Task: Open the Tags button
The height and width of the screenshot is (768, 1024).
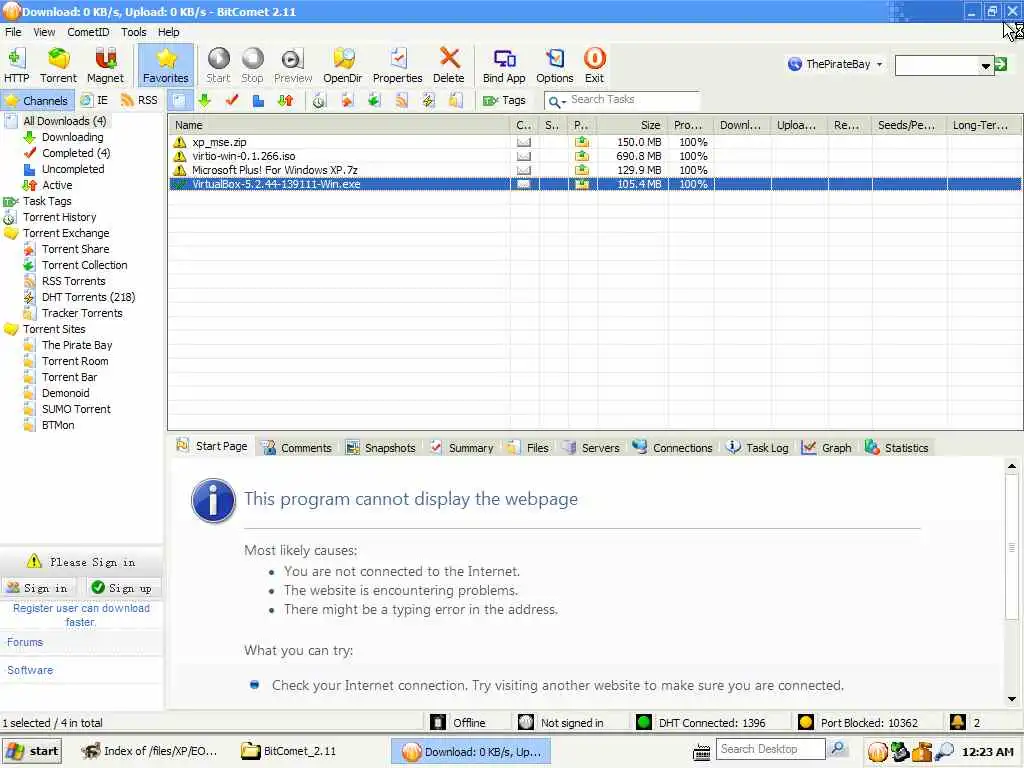Action: tap(504, 101)
